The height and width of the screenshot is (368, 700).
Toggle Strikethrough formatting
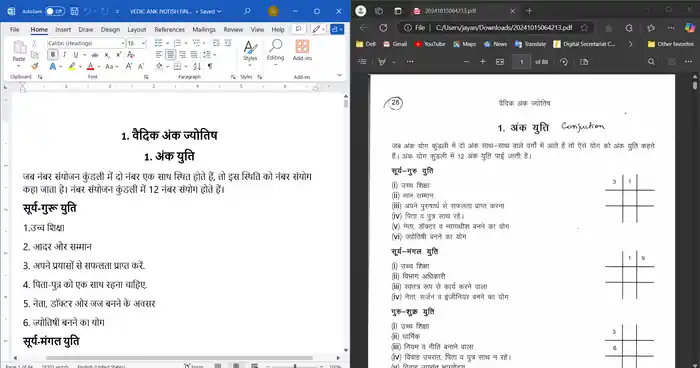coord(95,55)
